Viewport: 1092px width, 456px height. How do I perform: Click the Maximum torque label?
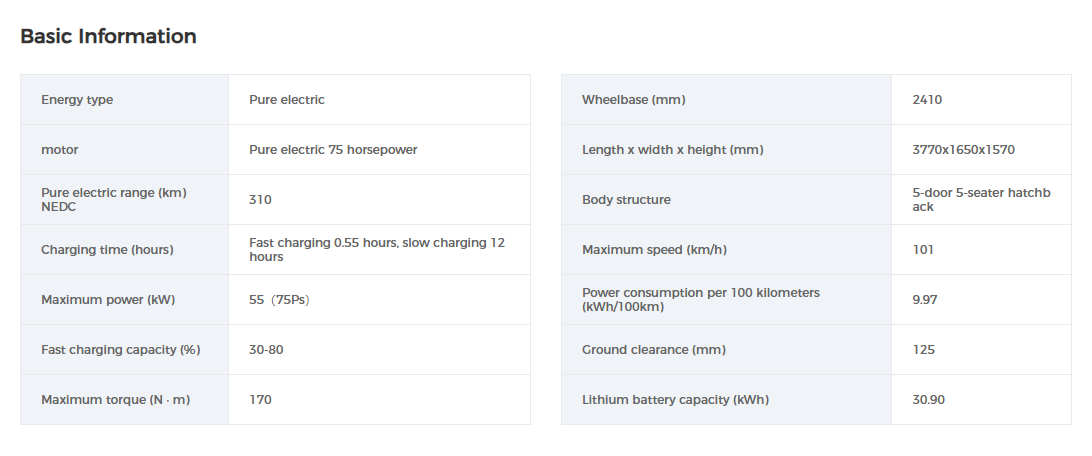coord(115,400)
